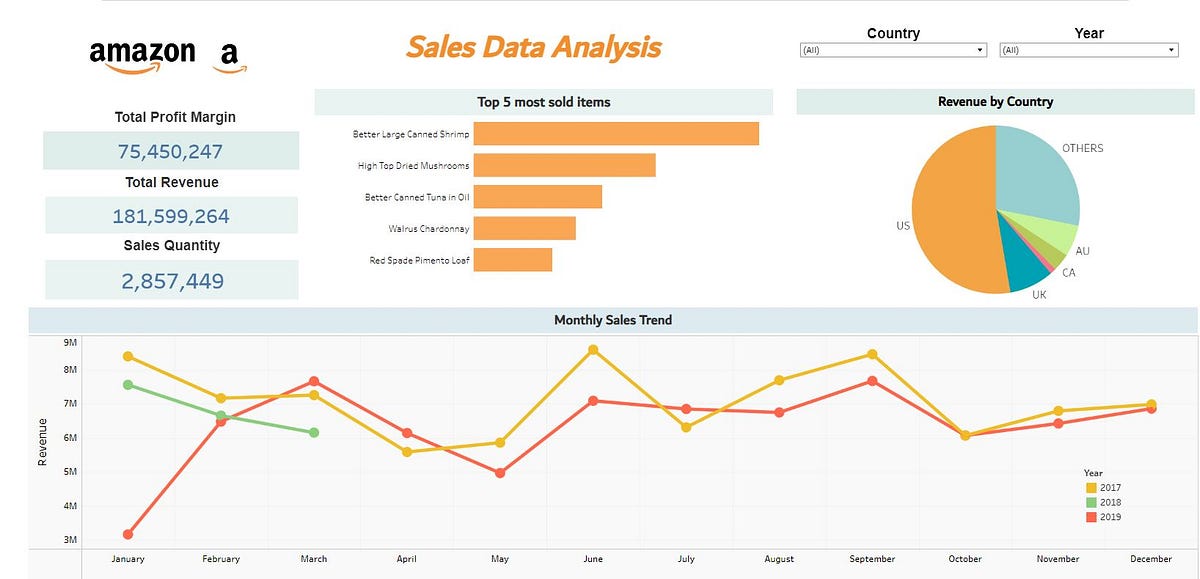Click the Total Revenue KPI box
The height and width of the screenshot is (579, 1200).
170,214
